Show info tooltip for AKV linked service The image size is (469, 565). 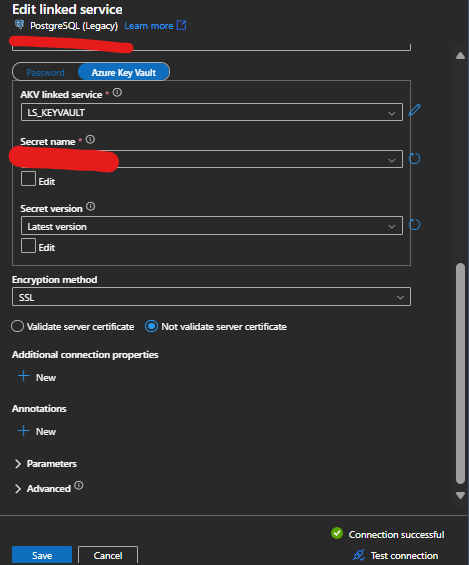click(x=117, y=93)
